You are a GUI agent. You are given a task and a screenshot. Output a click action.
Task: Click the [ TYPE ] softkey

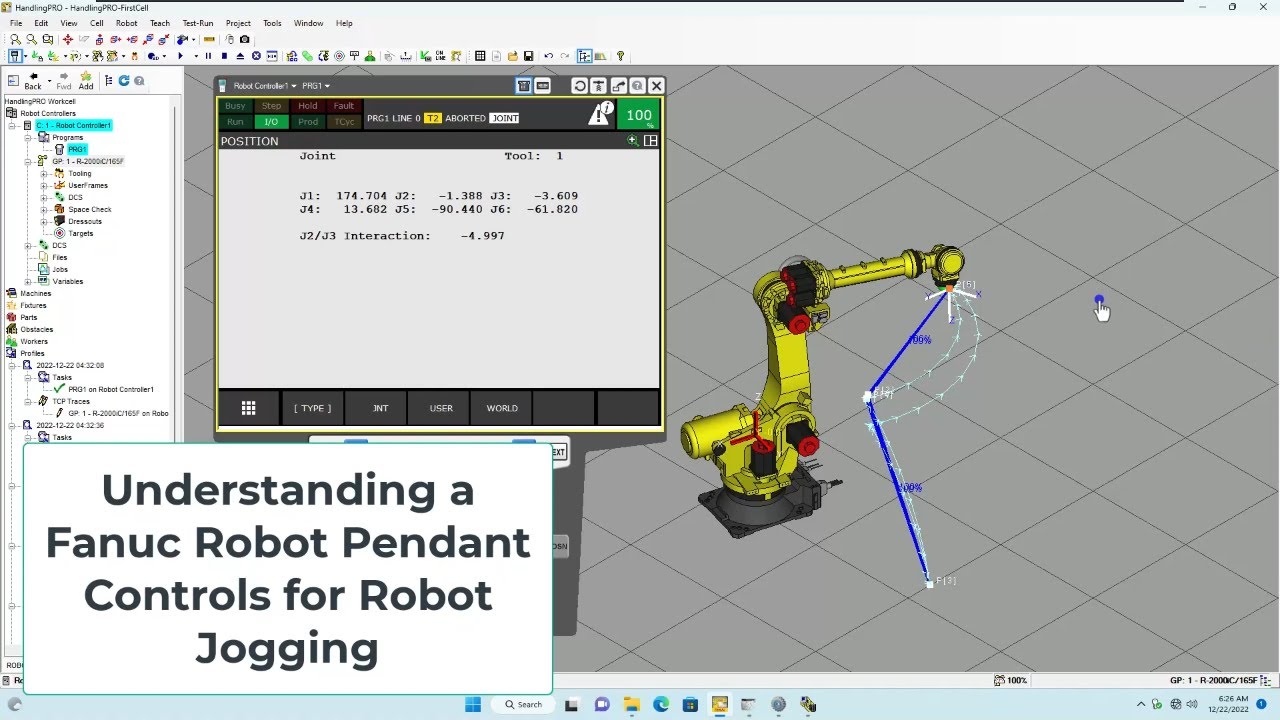point(312,408)
